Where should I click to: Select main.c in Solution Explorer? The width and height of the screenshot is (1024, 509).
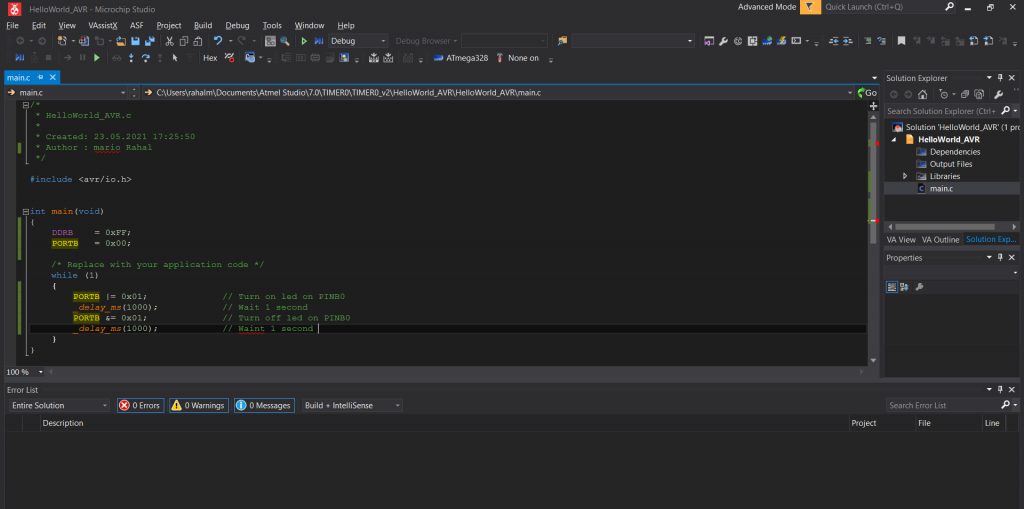(x=941, y=188)
